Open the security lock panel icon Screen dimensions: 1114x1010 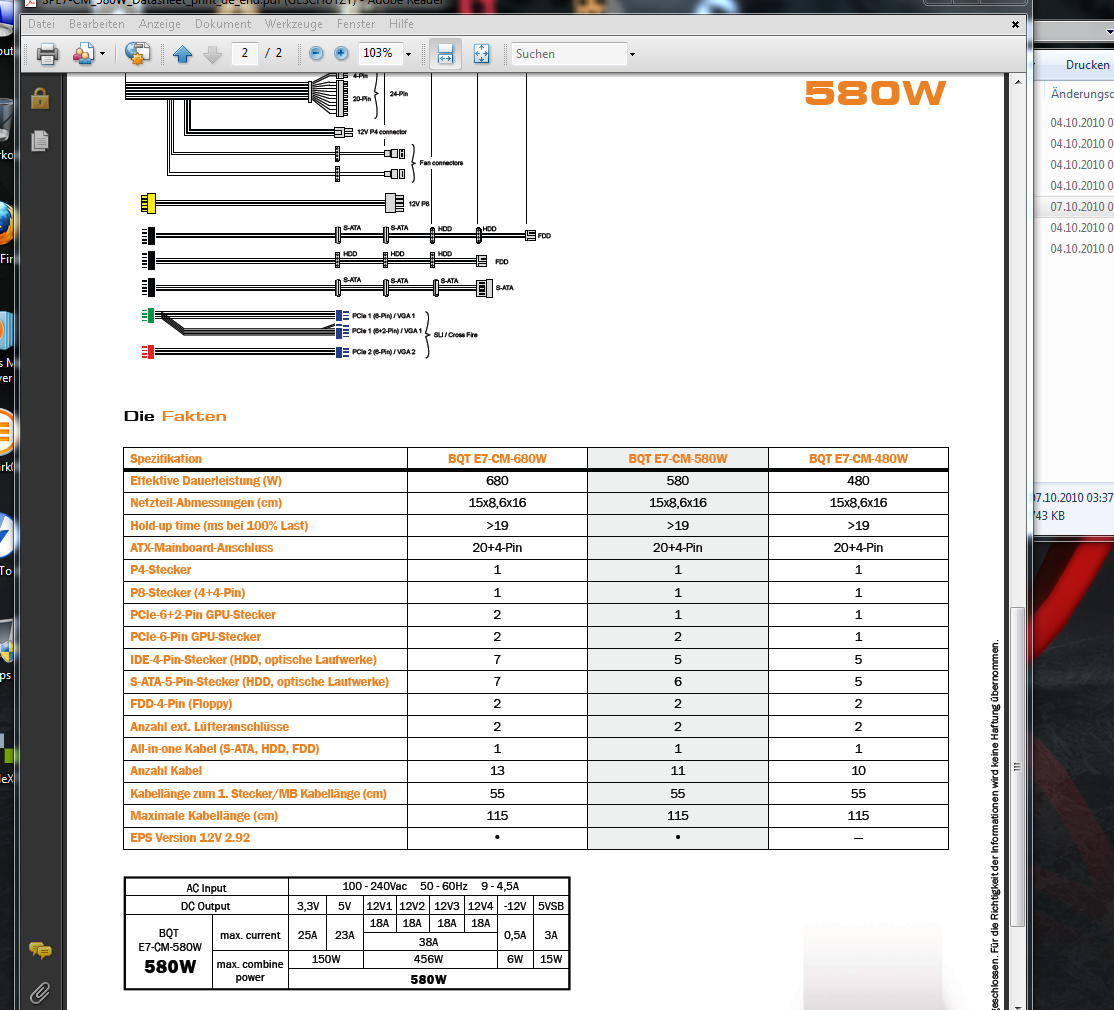[x=40, y=98]
